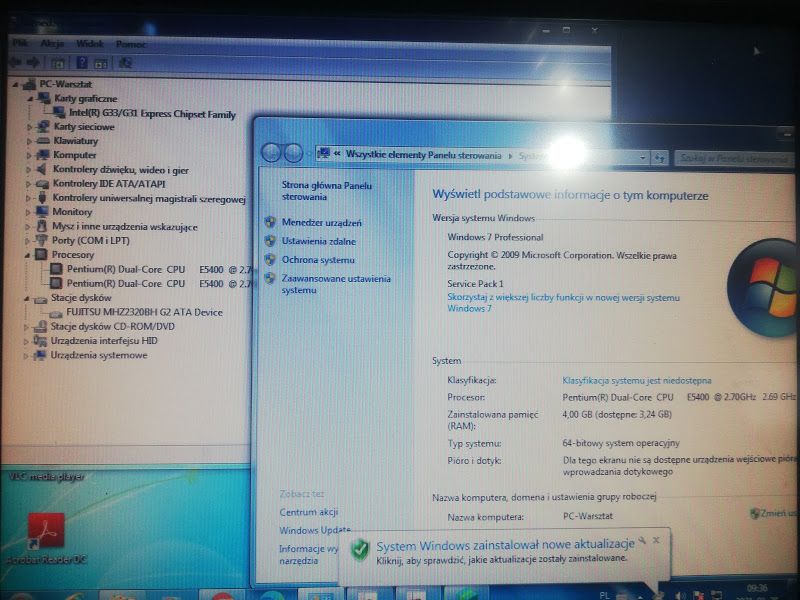Open Zaawansowane ustawienia systemu link
The width and height of the screenshot is (800, 600).
tap(336, 284)
